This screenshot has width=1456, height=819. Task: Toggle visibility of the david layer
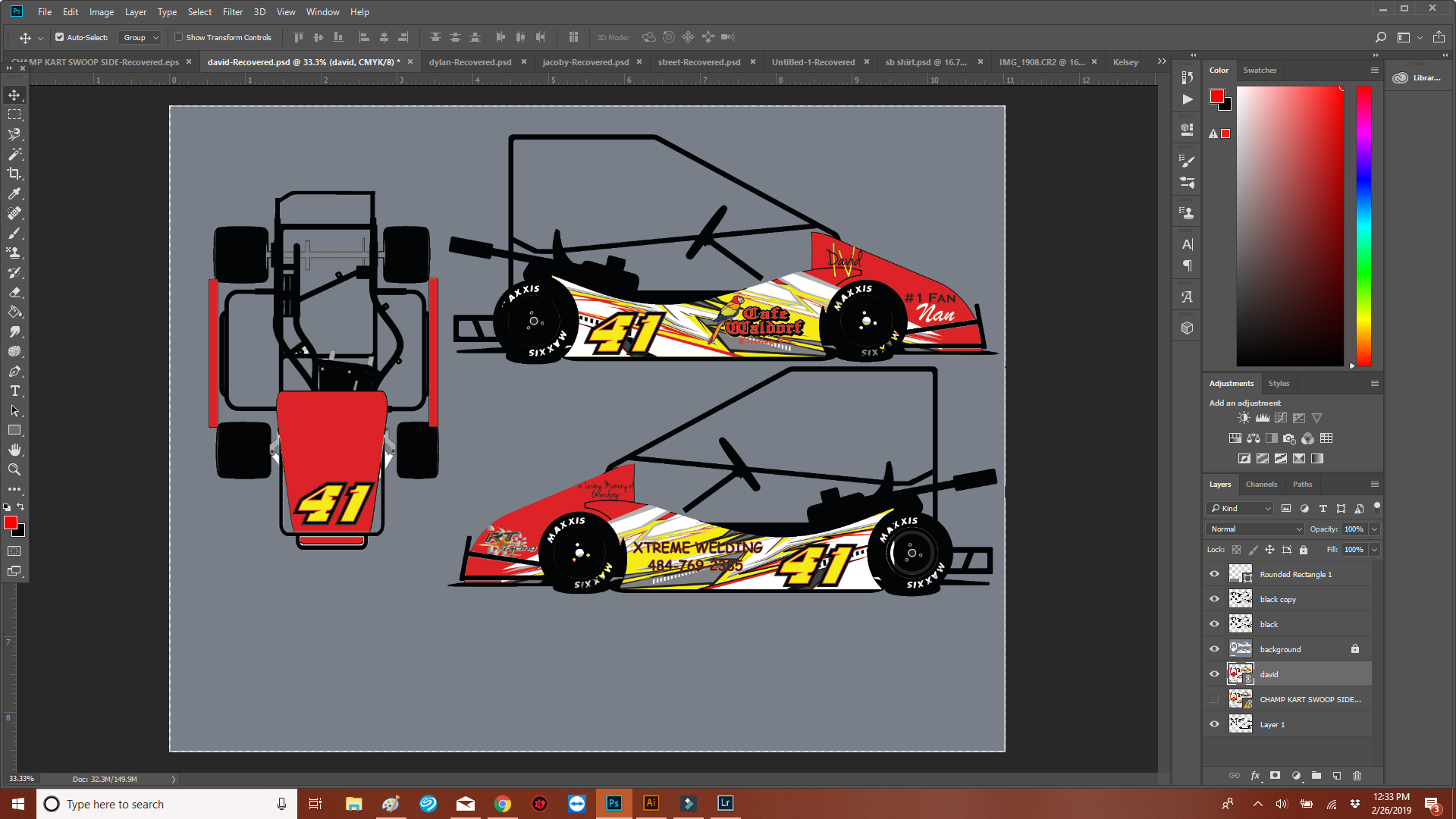(1214, 674)
